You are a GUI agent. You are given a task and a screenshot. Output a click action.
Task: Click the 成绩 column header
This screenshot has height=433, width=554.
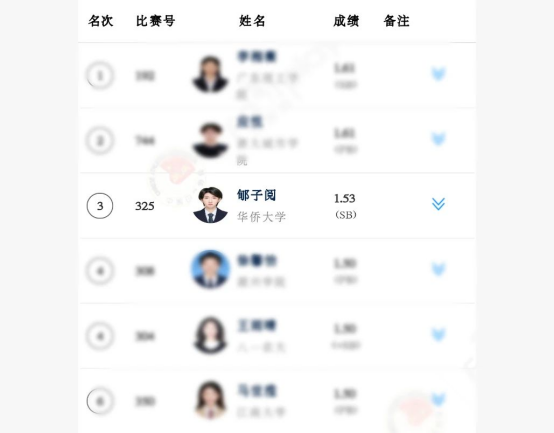click(346, 21)
